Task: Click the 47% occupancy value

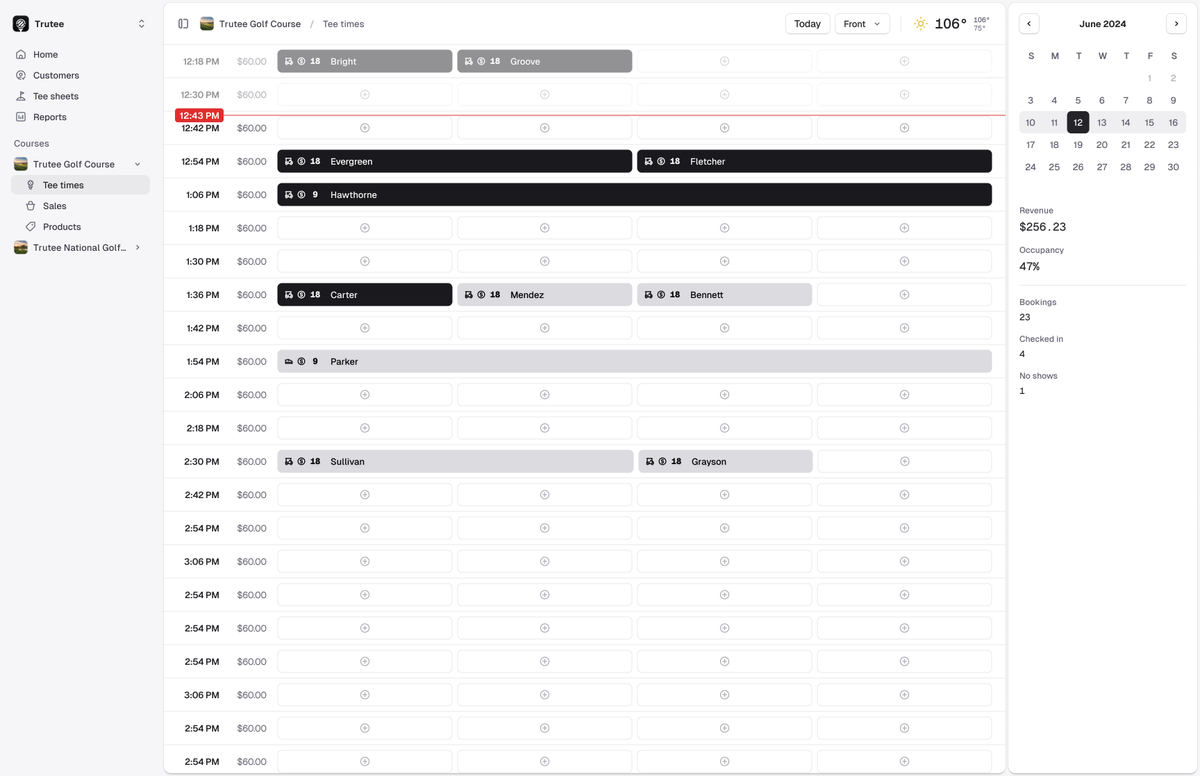Action: [x=1029, y=267]
